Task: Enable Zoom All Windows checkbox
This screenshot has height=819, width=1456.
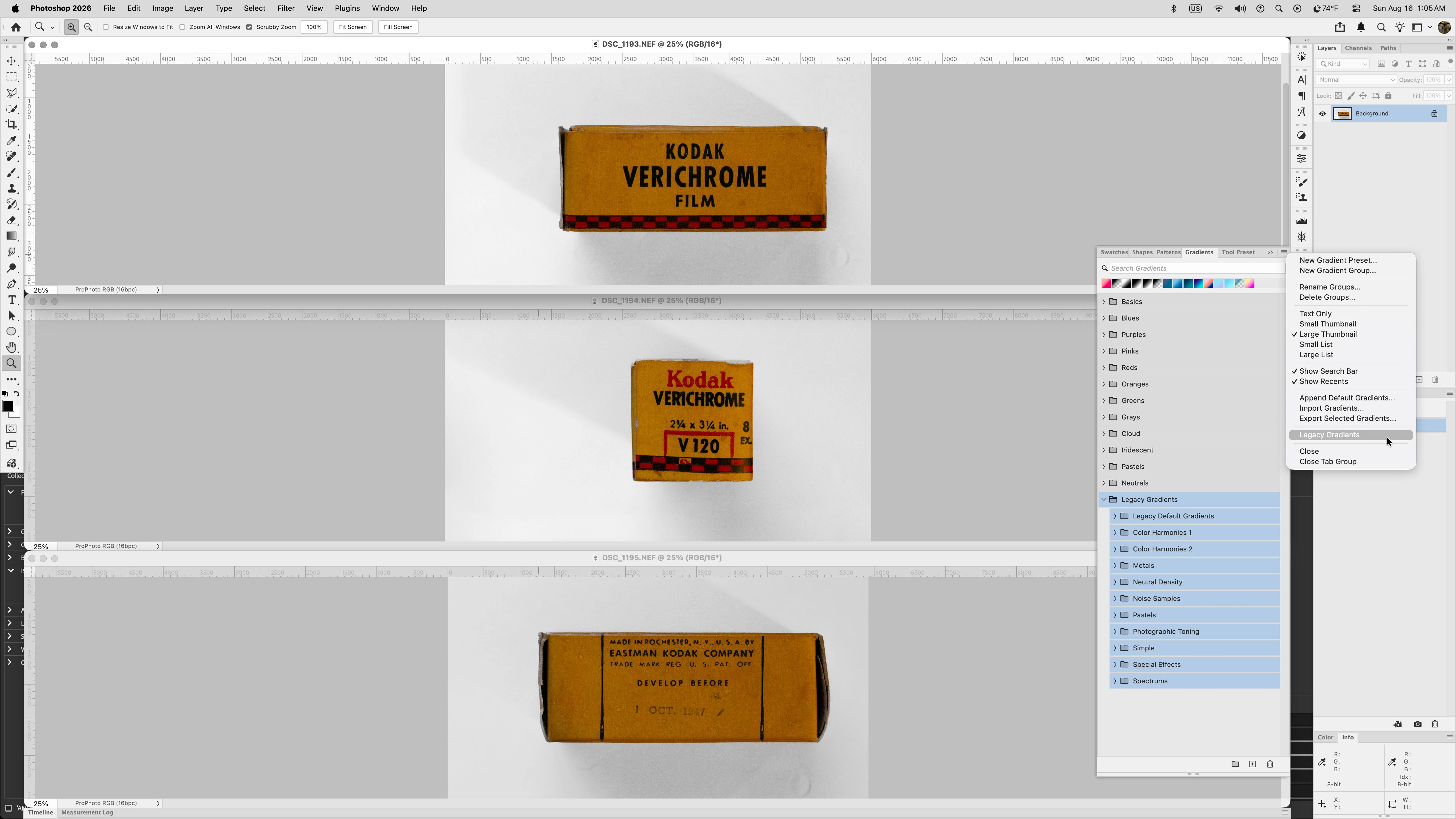Action: click(183, 27)
